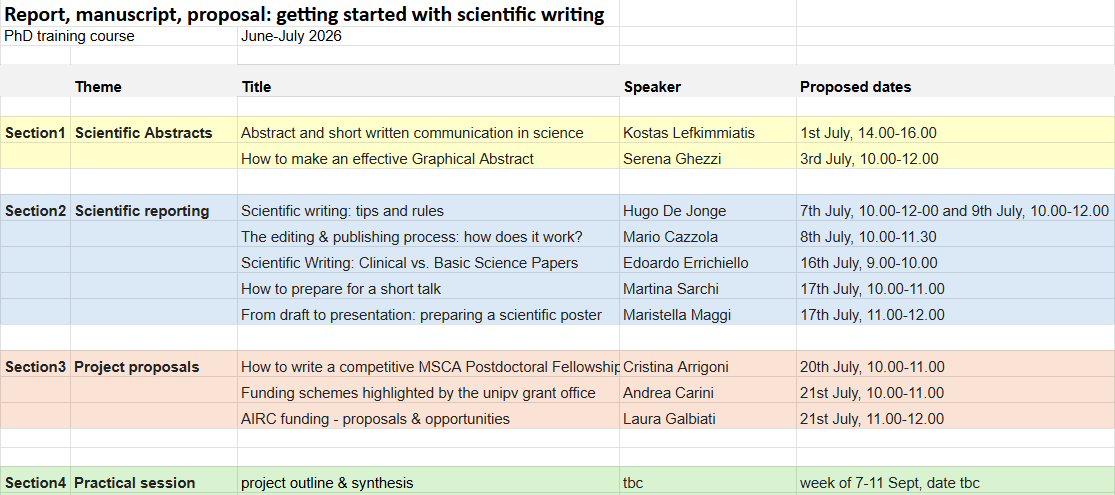Select the '3rd July, 10.00-12.00' date cell

pos(868,158)
